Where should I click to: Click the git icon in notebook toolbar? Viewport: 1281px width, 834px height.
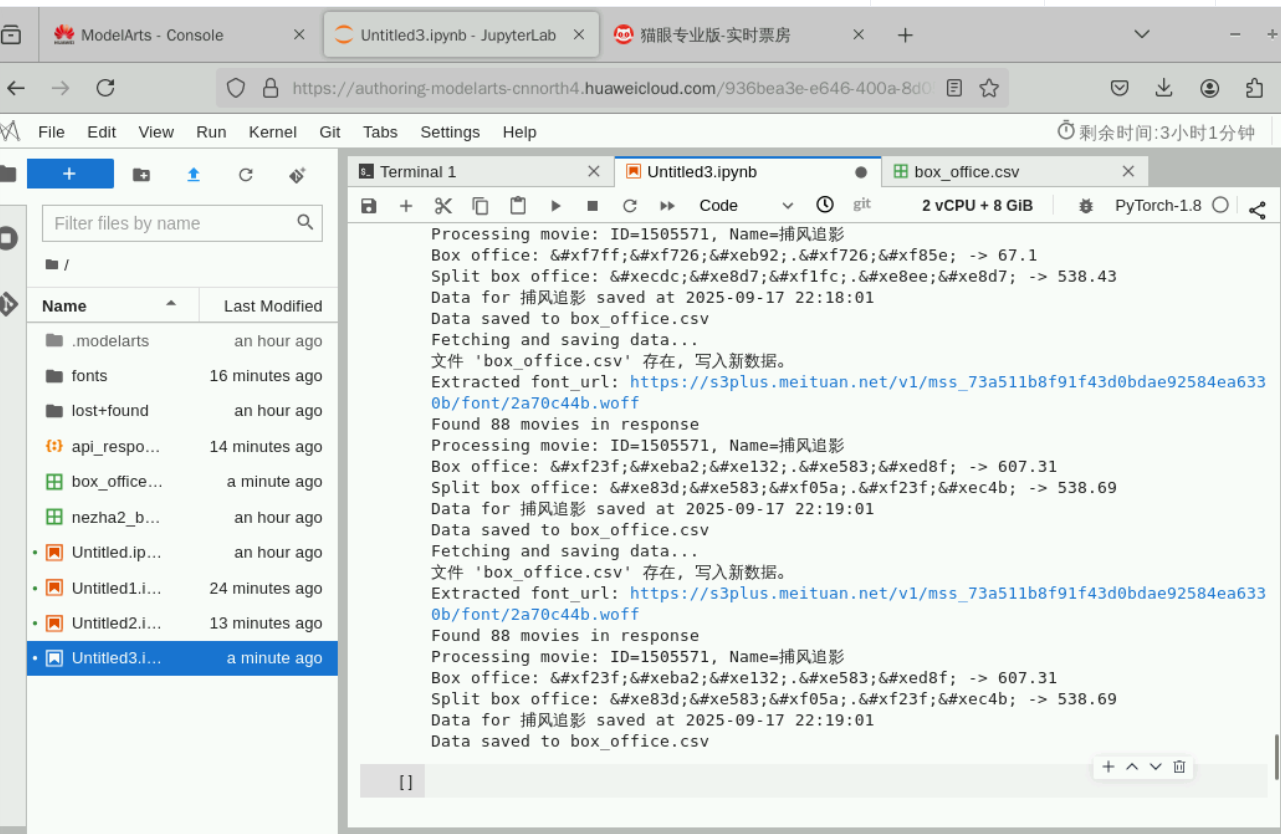[x=862, y=204]
